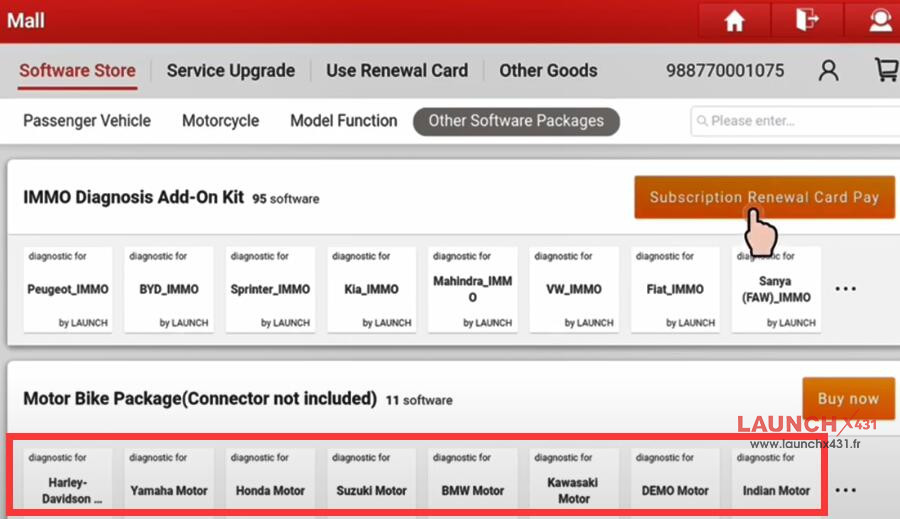
Task: Switch to the Software Store tab
Action: [x=77, y=71]
